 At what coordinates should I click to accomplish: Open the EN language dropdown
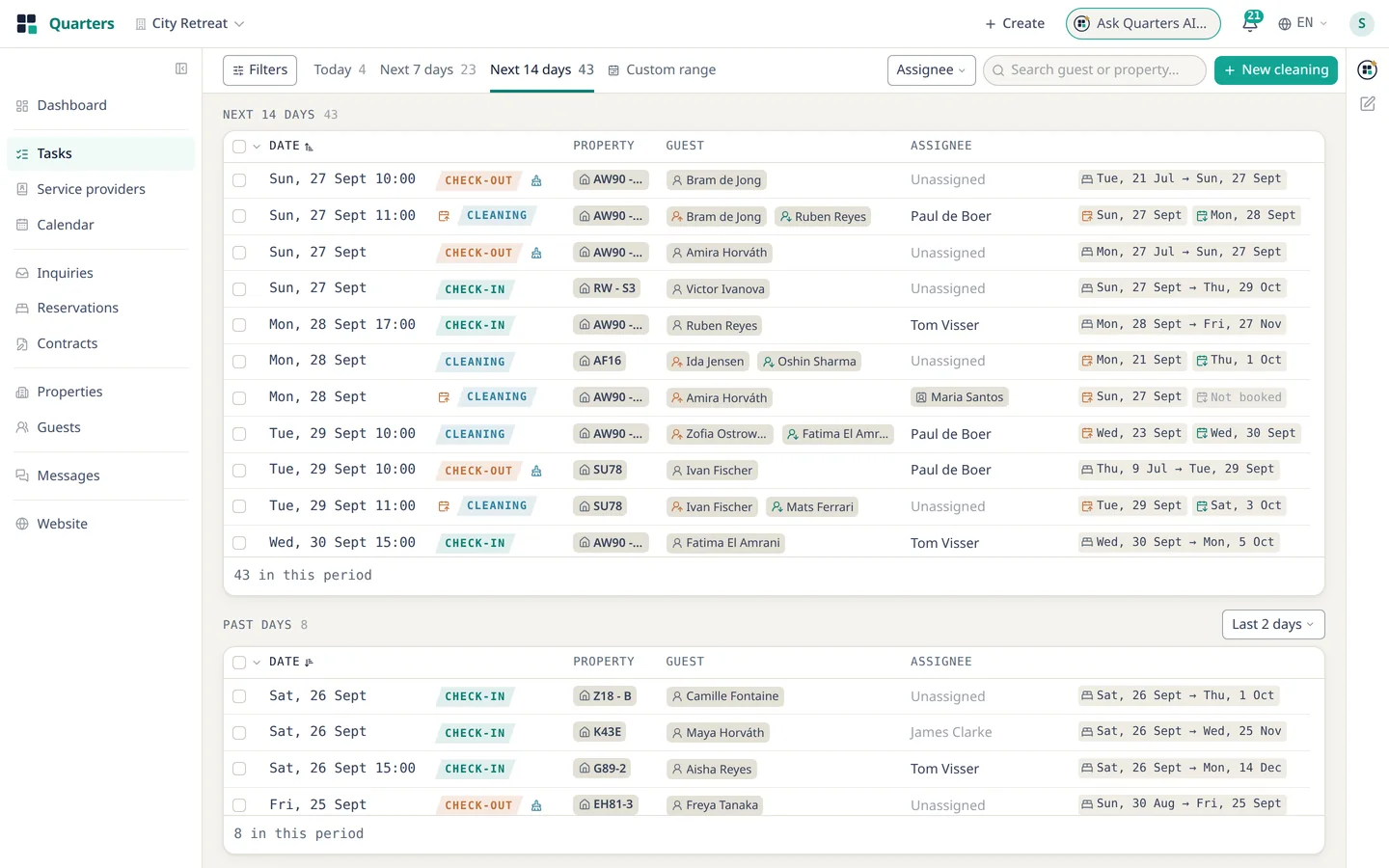[1302, 23]
